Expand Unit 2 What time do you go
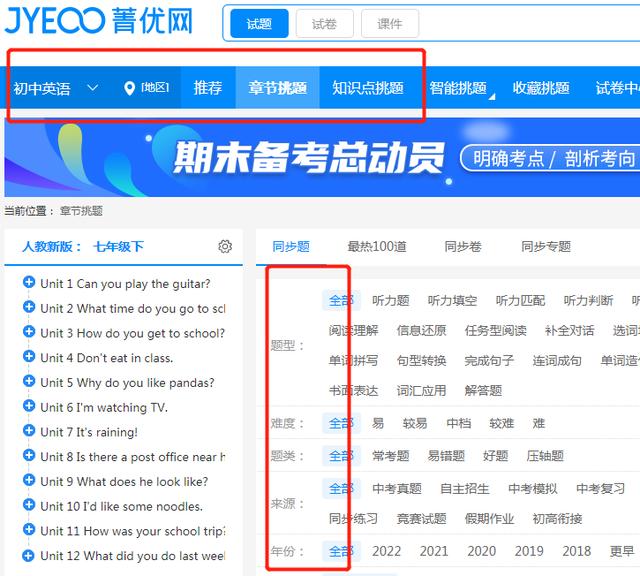 (x=29, y=307)
